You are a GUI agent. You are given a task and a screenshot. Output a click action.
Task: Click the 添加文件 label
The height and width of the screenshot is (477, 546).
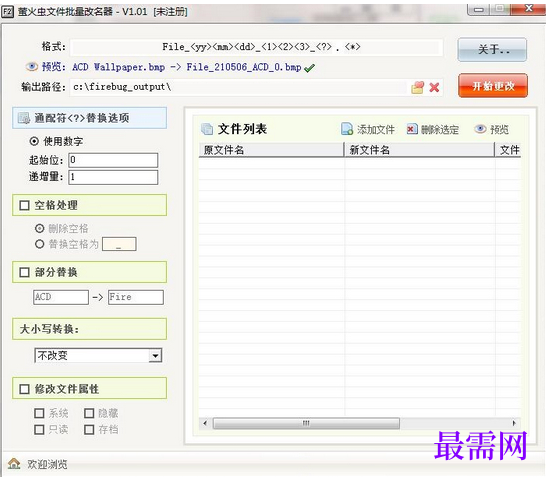pos(376,130)
